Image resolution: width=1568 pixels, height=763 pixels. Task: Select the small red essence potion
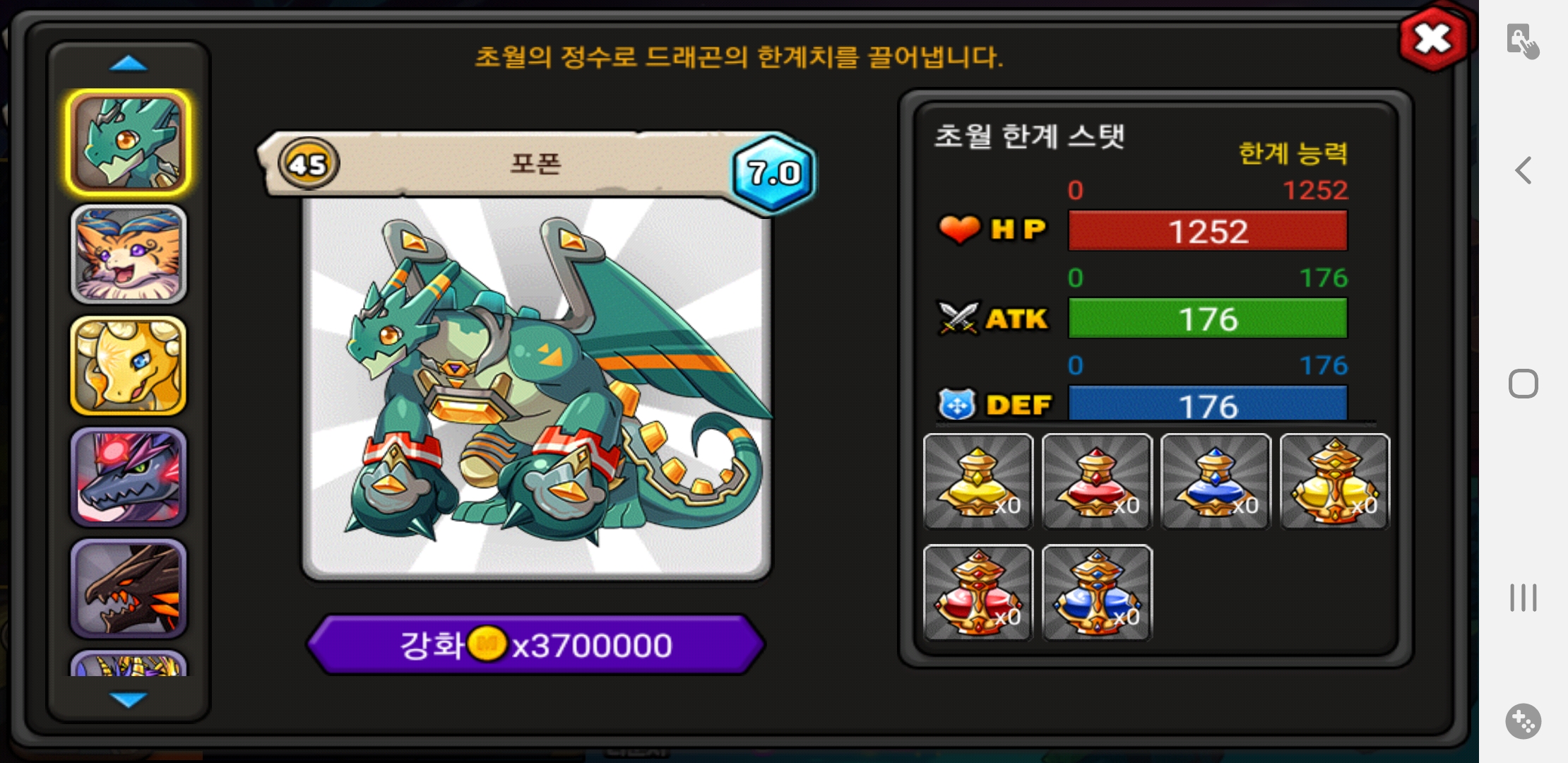coord(1097,481)
